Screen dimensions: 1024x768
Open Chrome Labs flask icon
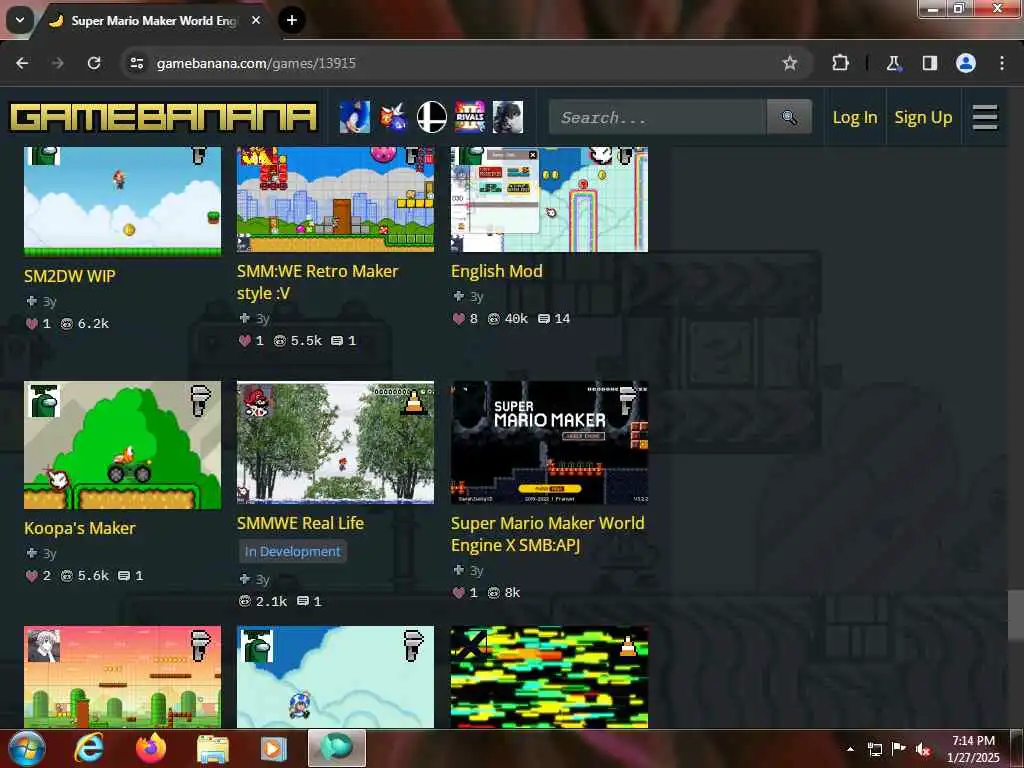coord(893,63)
